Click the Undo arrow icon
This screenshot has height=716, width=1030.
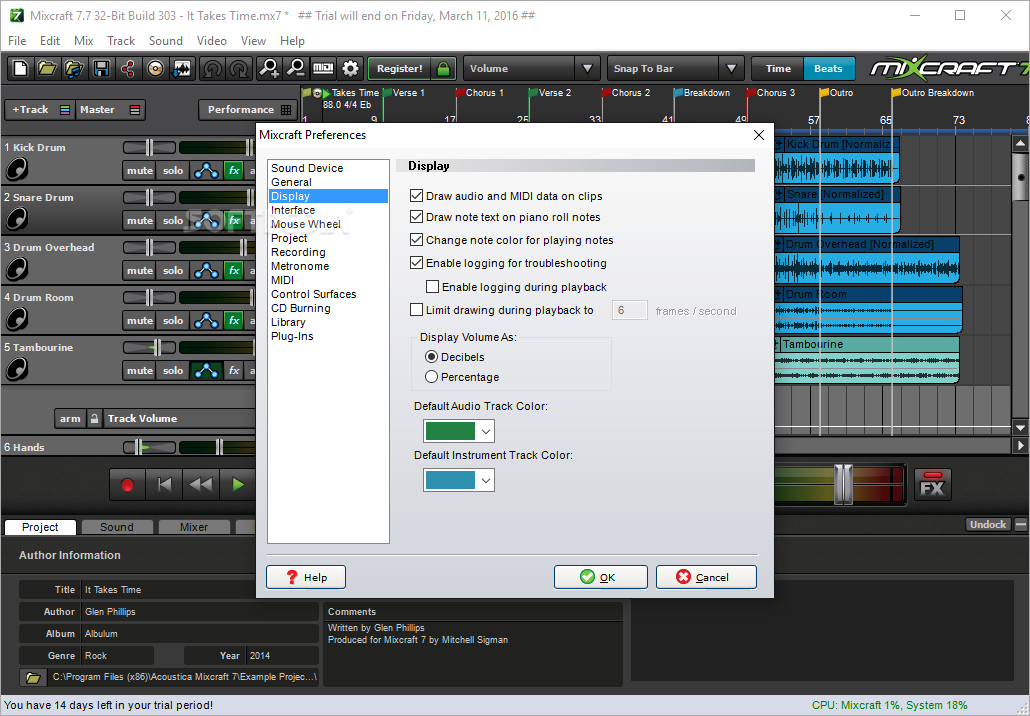pyautogui.click(x=212, y=68)
